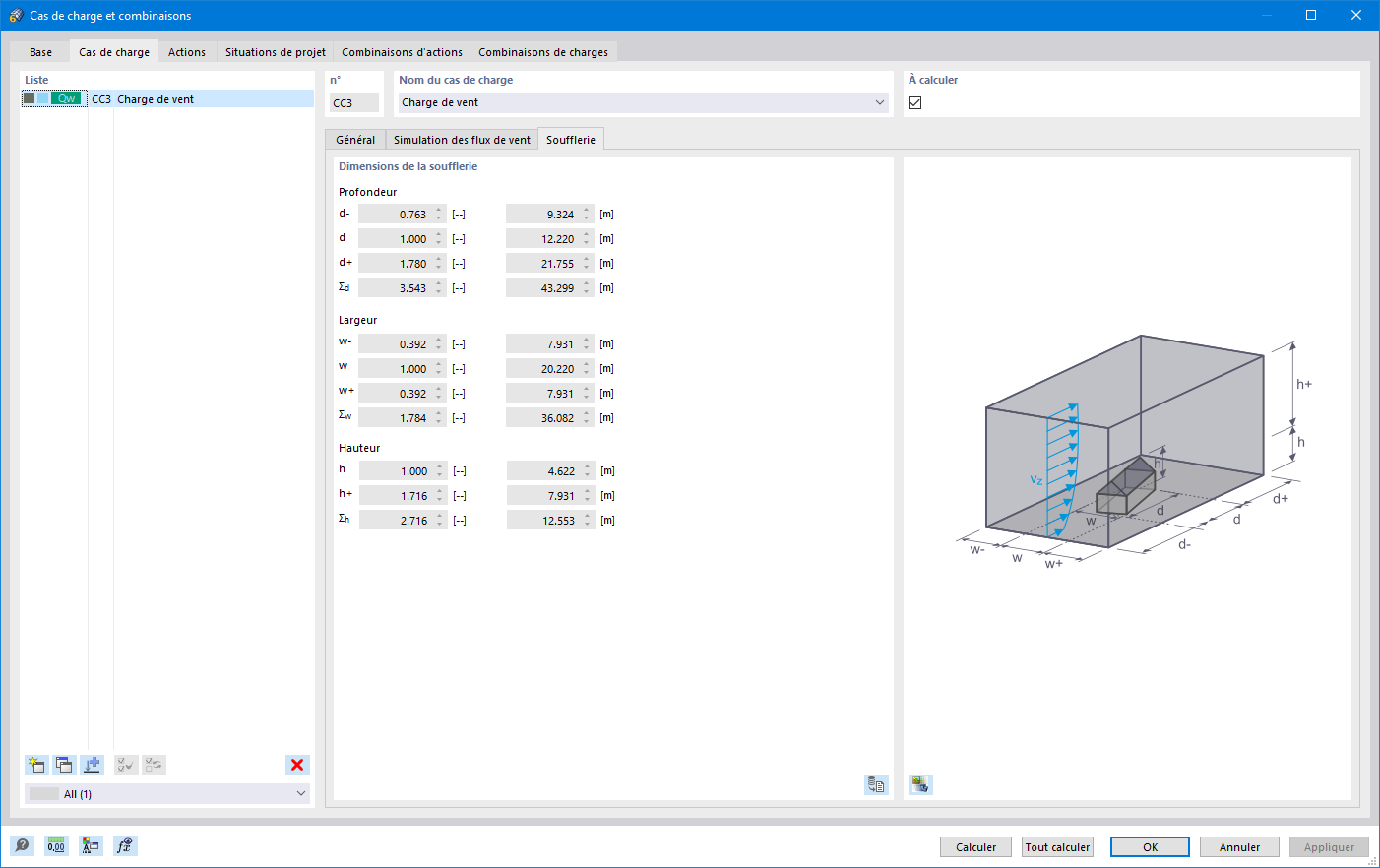Screen dimensions: 1380x868
Task: Open the fx formula visibility icon
Action: [x=125, y=845]
